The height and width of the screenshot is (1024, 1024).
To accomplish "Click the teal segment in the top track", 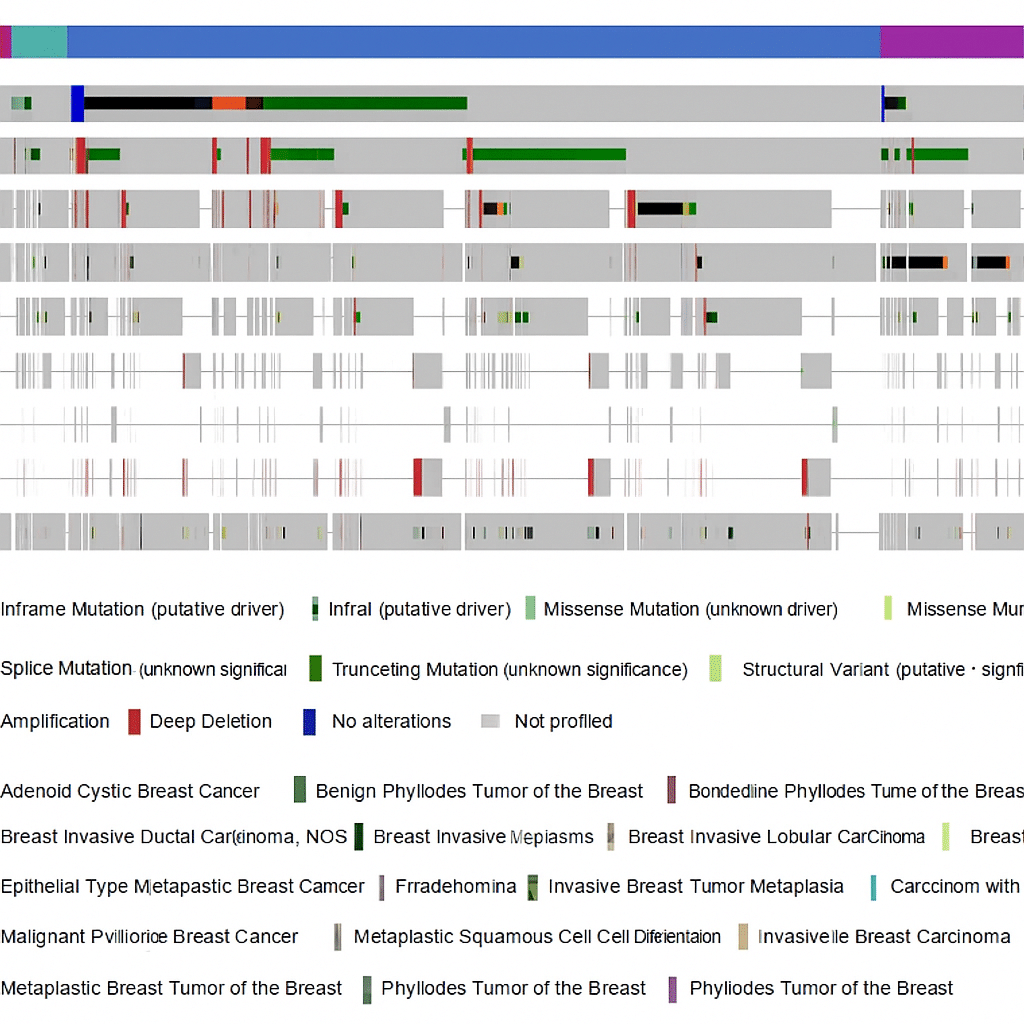I will click(39, 42).
